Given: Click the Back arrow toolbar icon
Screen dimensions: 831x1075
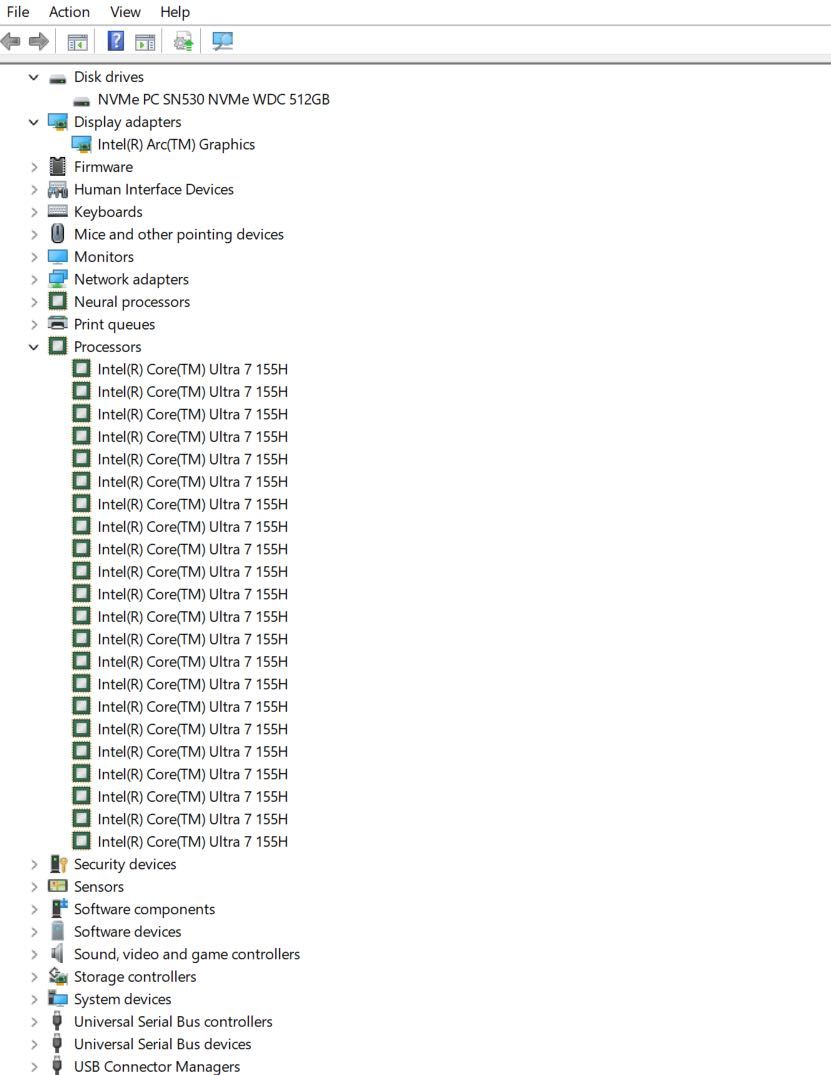Looking at the screenshot, I should pyautogui.click(x=11, y=42).
